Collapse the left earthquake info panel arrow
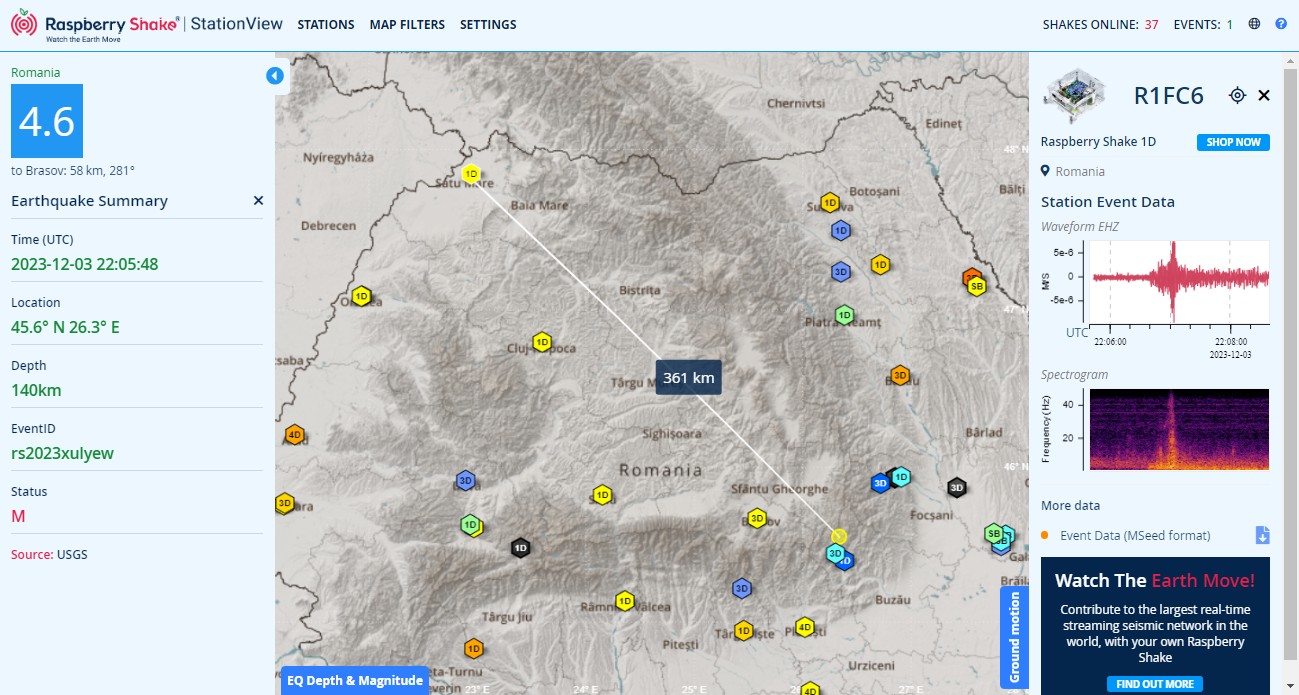The width and height of the screenshot is (1299, 695). (275, 76)
